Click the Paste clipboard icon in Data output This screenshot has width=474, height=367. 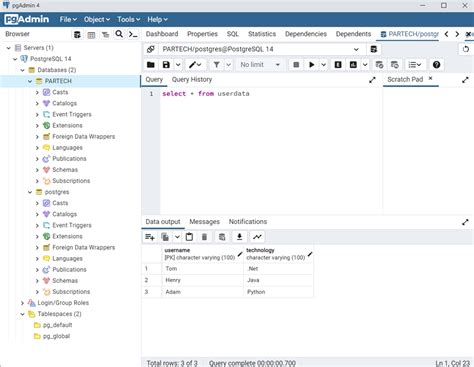coord(189,237)
